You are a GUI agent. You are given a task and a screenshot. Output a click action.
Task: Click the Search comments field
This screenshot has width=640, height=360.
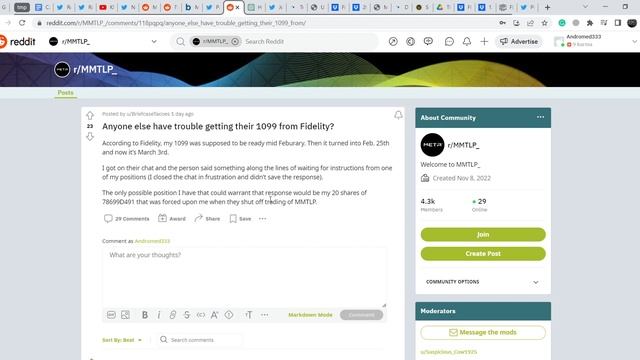click(x=200, y=340)
